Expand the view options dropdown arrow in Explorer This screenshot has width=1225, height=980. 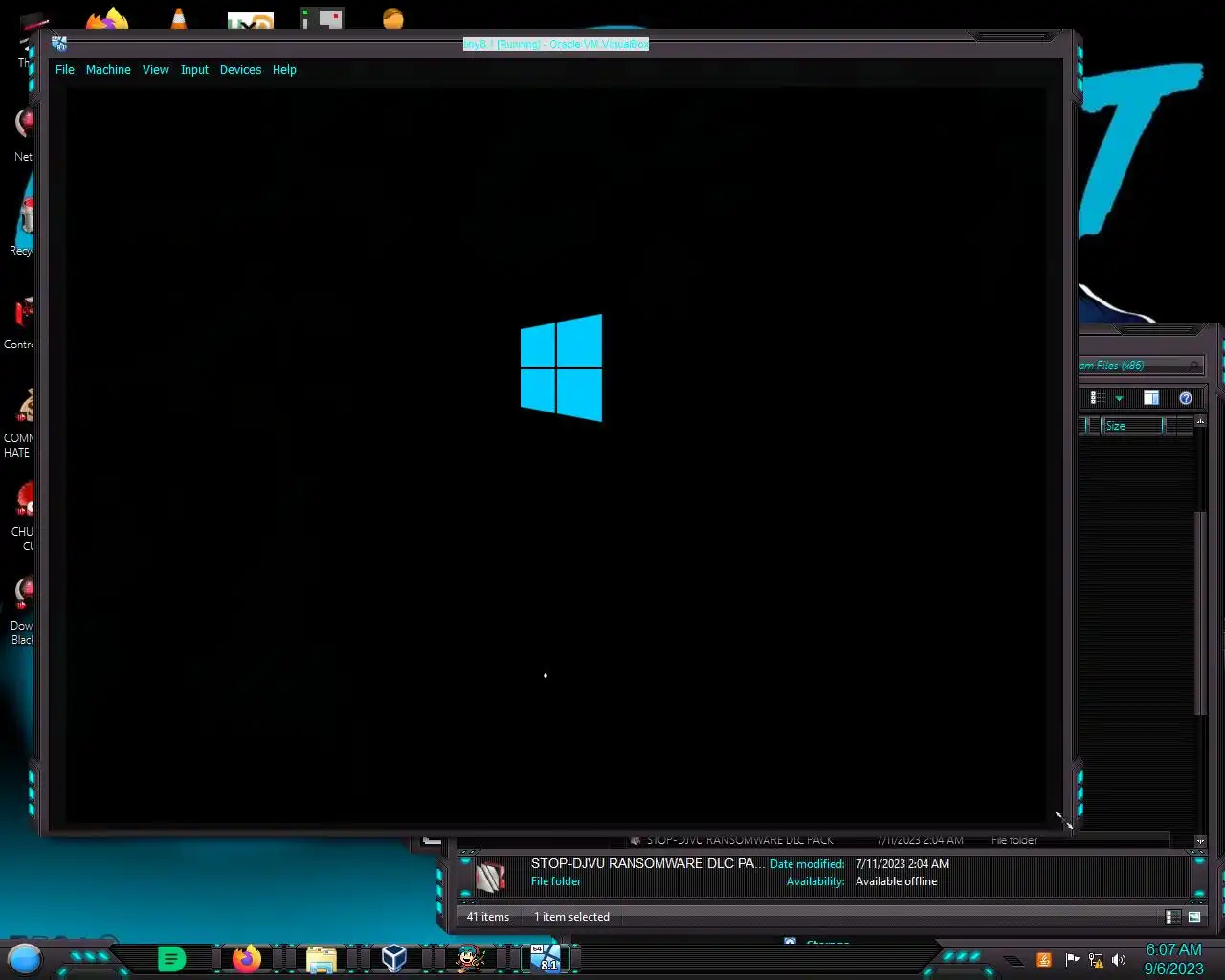(x=1119, y=398)
